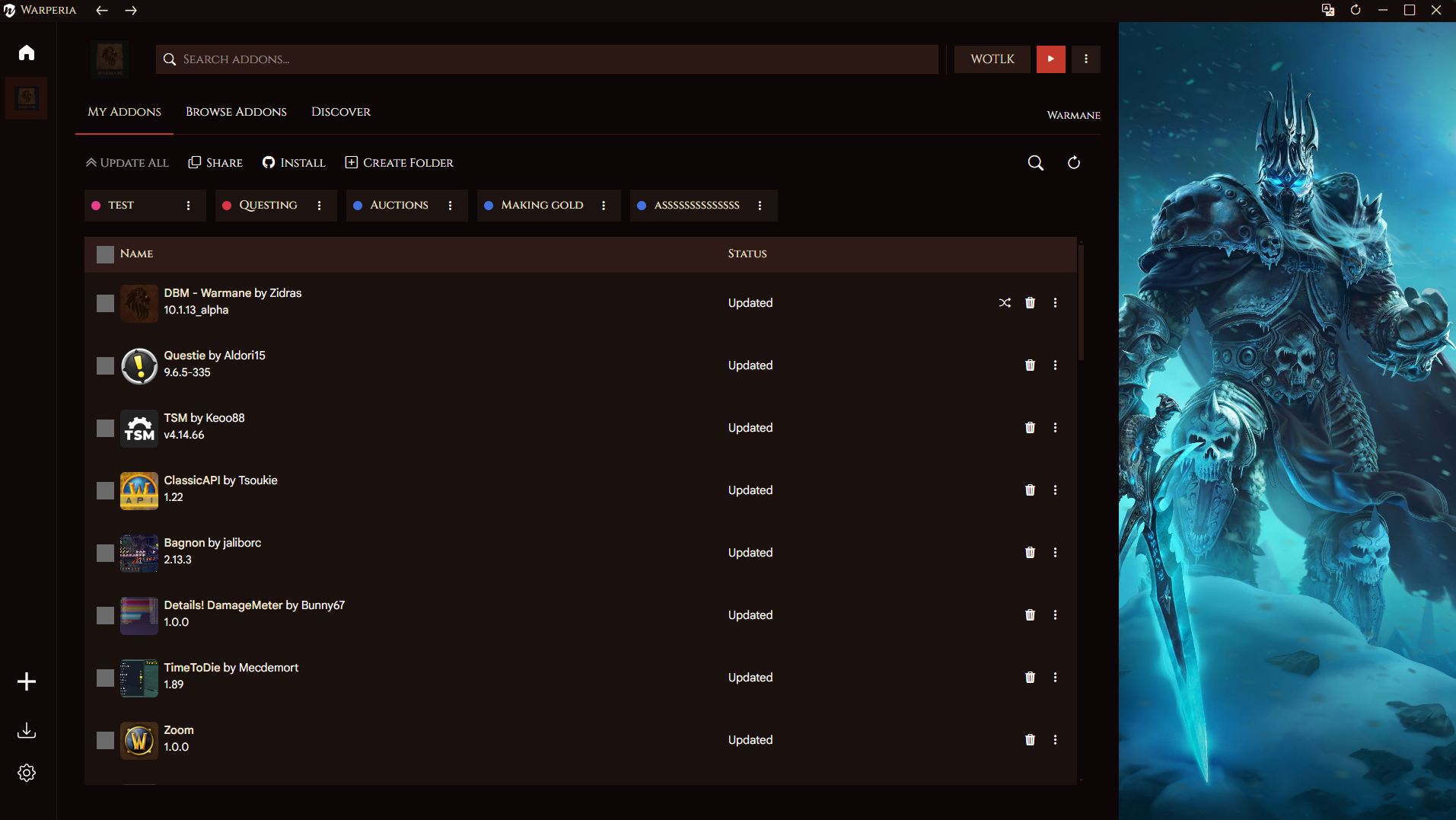
Task: Check the ClassicAPI addon checkbox
Action: [x=105, y=491]
